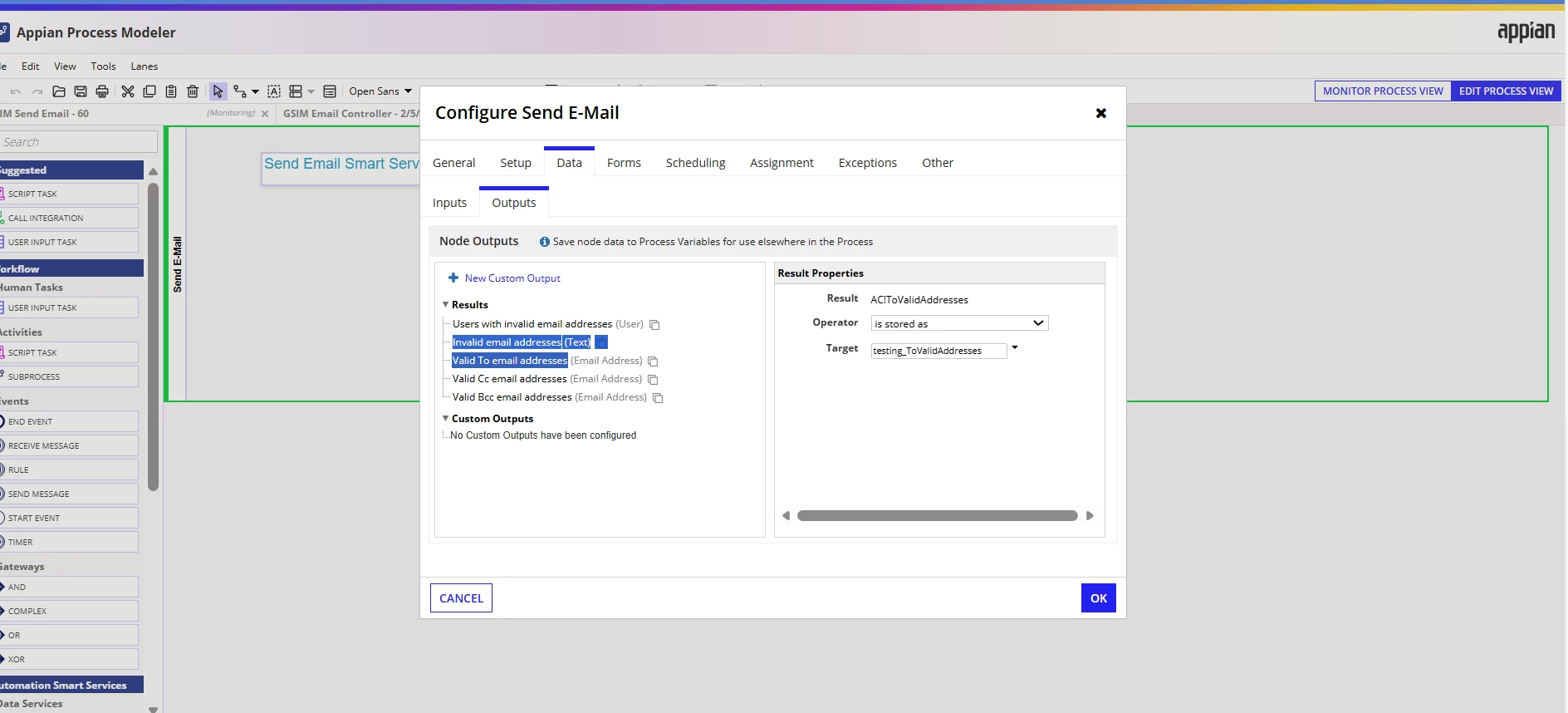Switch to the General tab
This screenshot has height=713, width=1568.
(454, 163)
